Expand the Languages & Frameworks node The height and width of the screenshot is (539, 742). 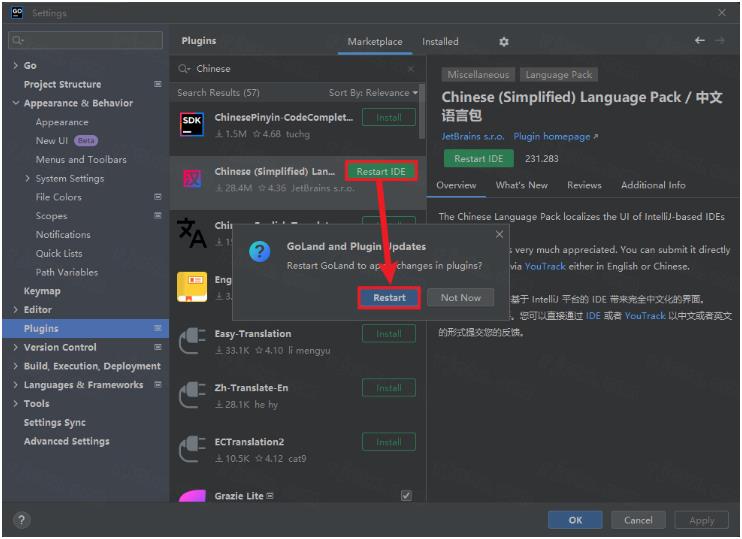(16, 385)
